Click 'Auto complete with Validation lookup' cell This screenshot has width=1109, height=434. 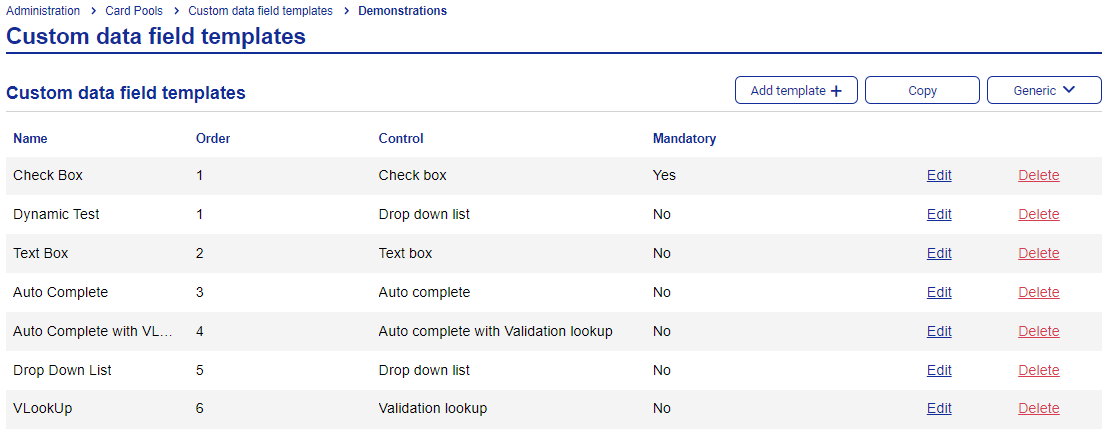click(495, 331)
